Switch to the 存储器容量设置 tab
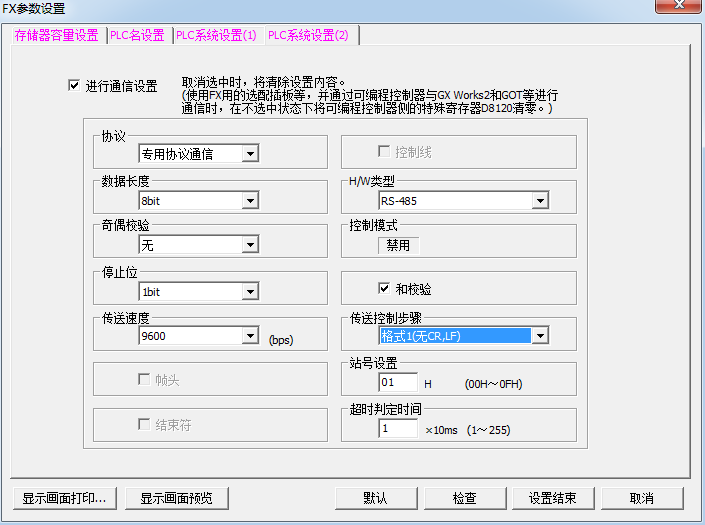This screenshot has width=705, height=525. coord(56,35)
